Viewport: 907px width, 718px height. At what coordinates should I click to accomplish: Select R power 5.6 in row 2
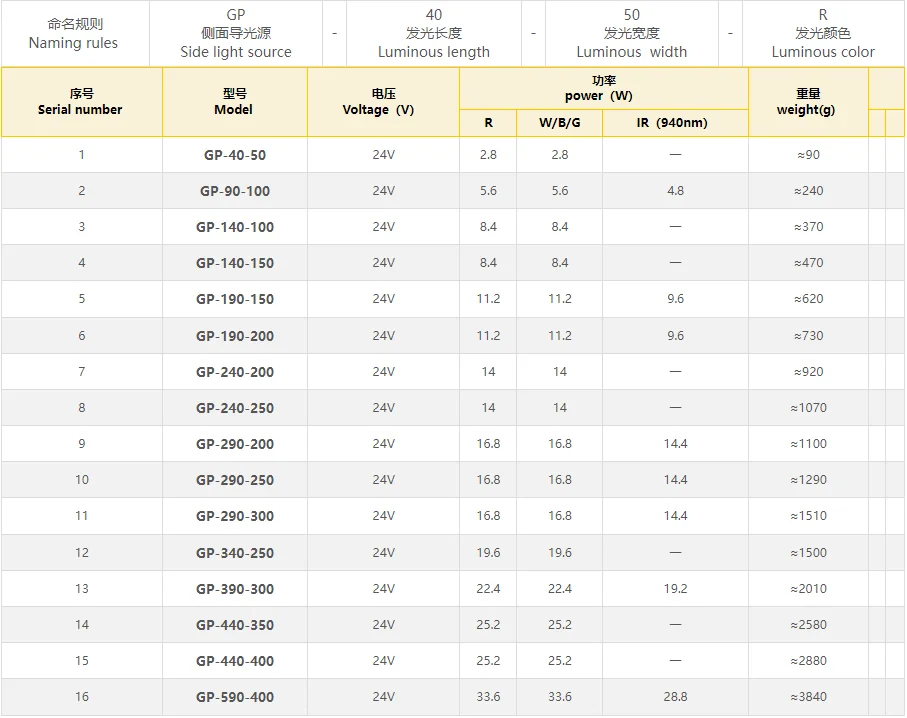point(488,191)
